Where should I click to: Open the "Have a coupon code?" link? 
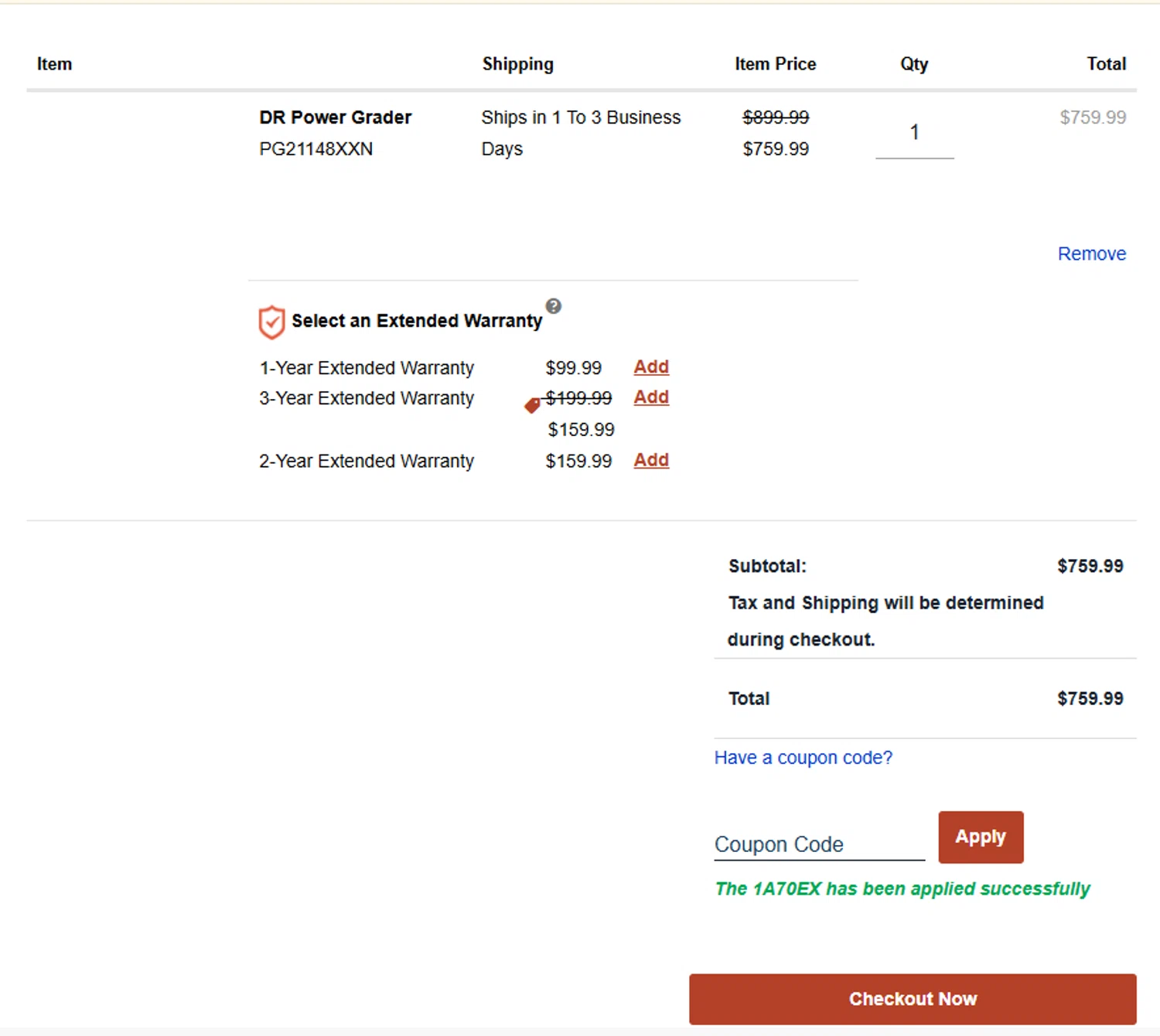pos(803,758)
